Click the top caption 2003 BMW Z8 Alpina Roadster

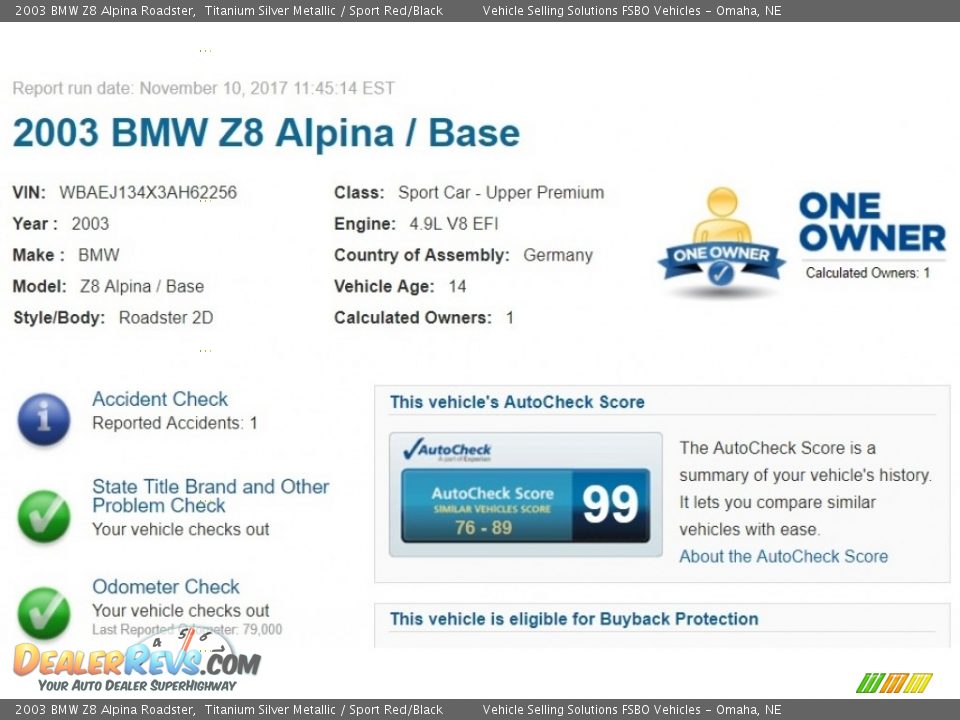tap(105, 10)
